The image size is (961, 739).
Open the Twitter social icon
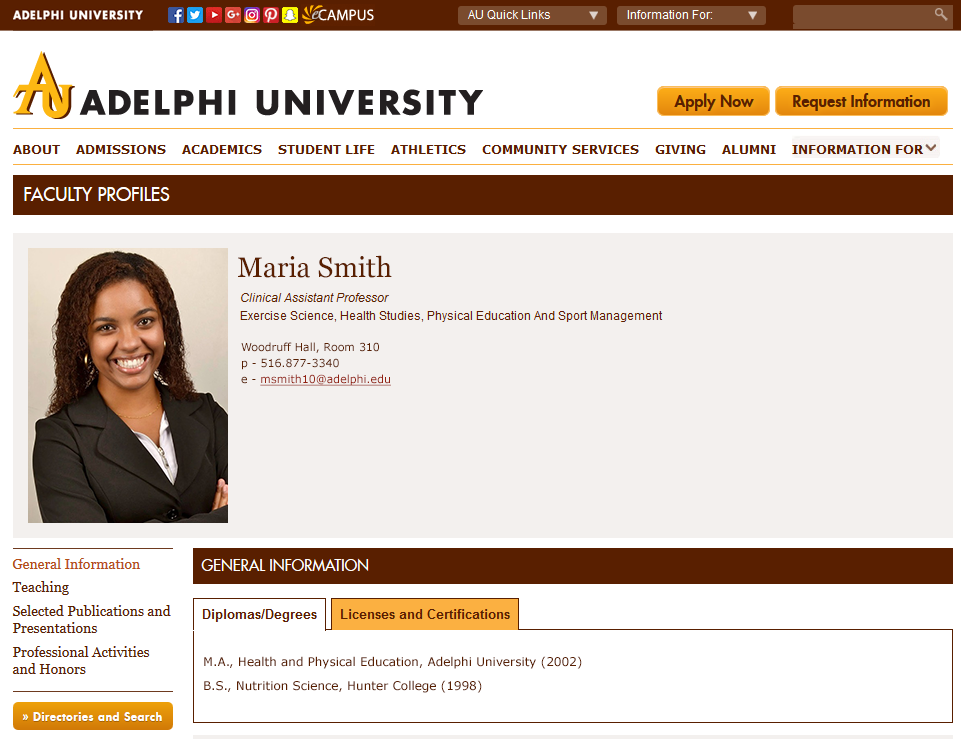[195, 15]
